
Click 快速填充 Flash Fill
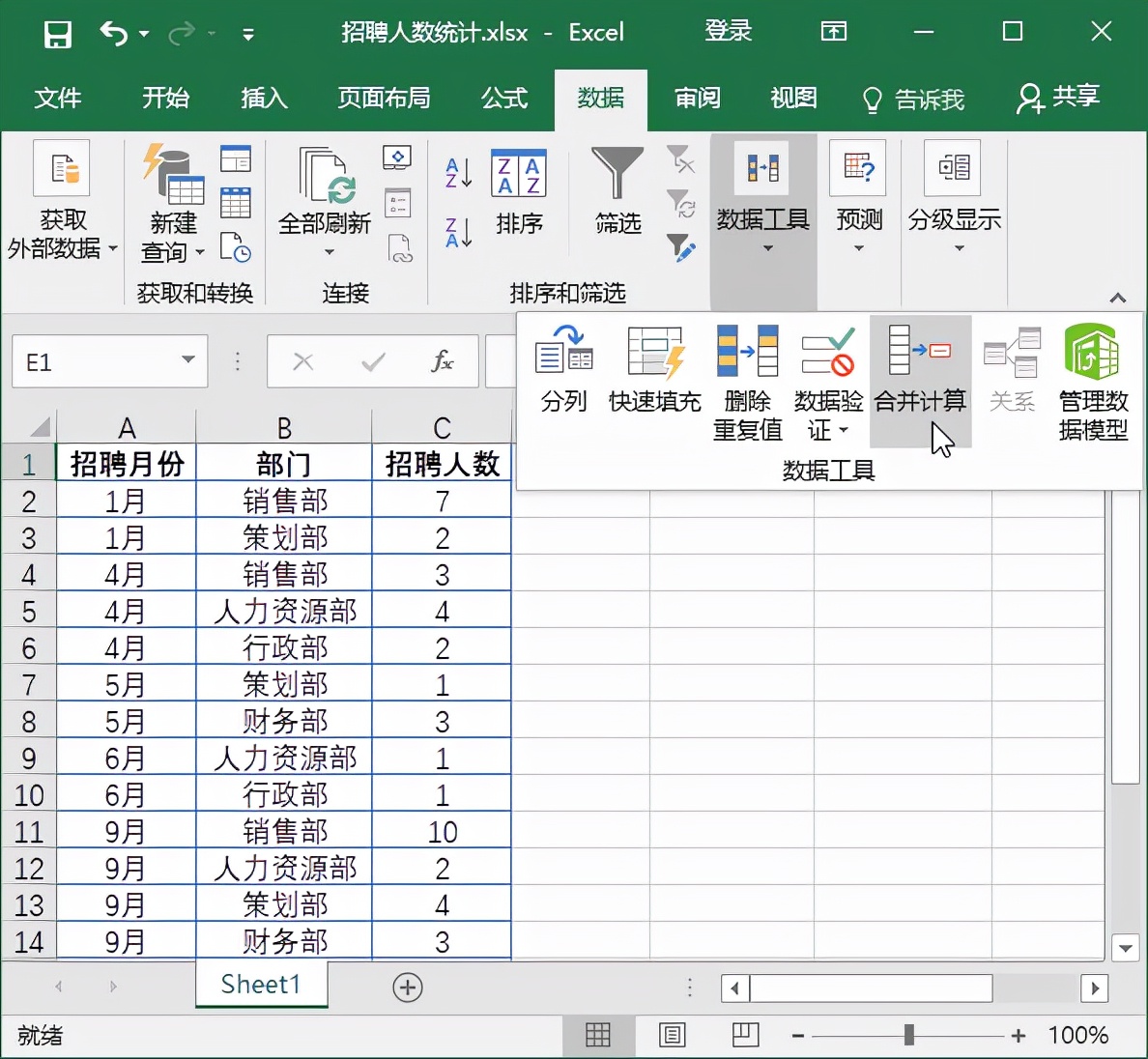[655, 369]
